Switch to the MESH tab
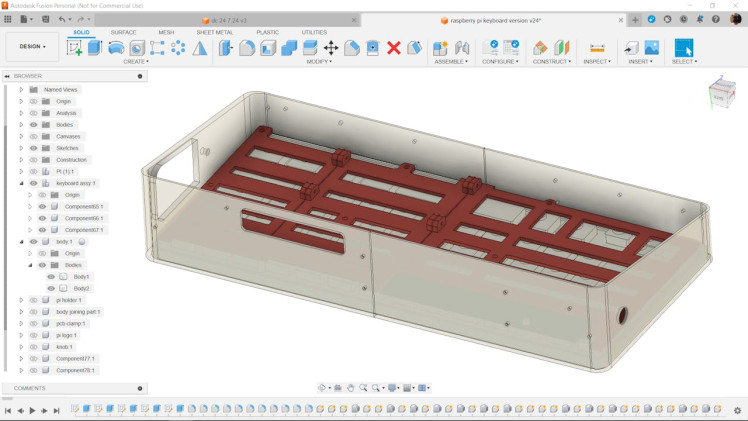The image size is (748, 421). pyautogui.click(x=166, y=32)
